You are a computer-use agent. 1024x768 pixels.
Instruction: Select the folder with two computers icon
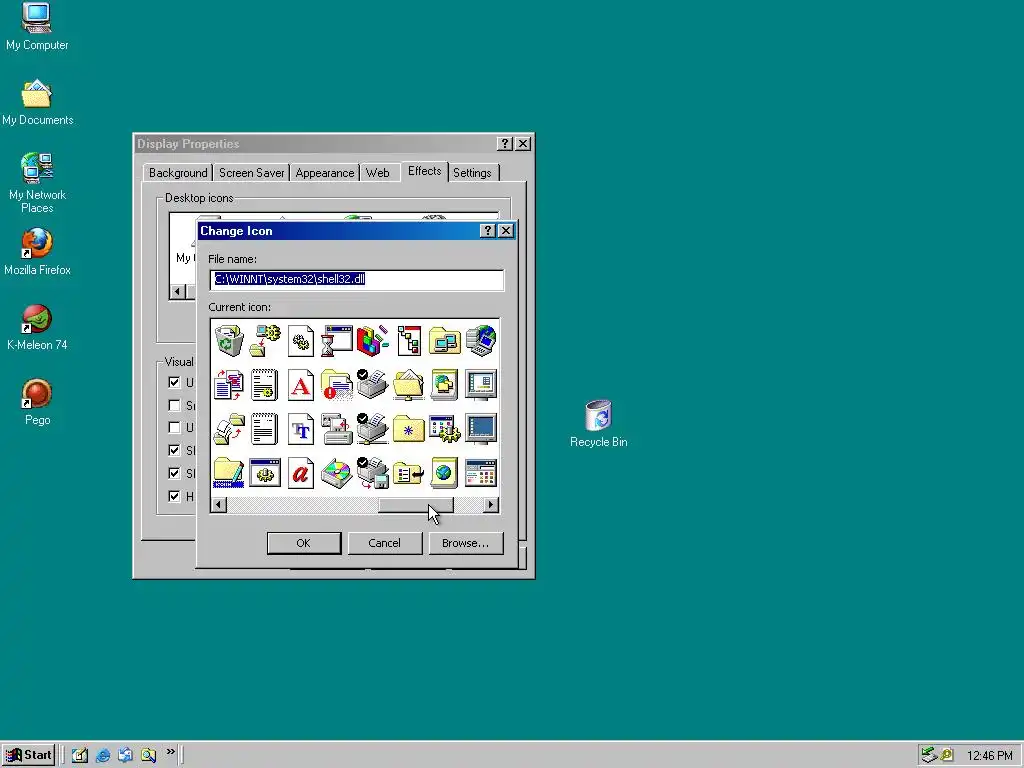click(x=445, y=340)
